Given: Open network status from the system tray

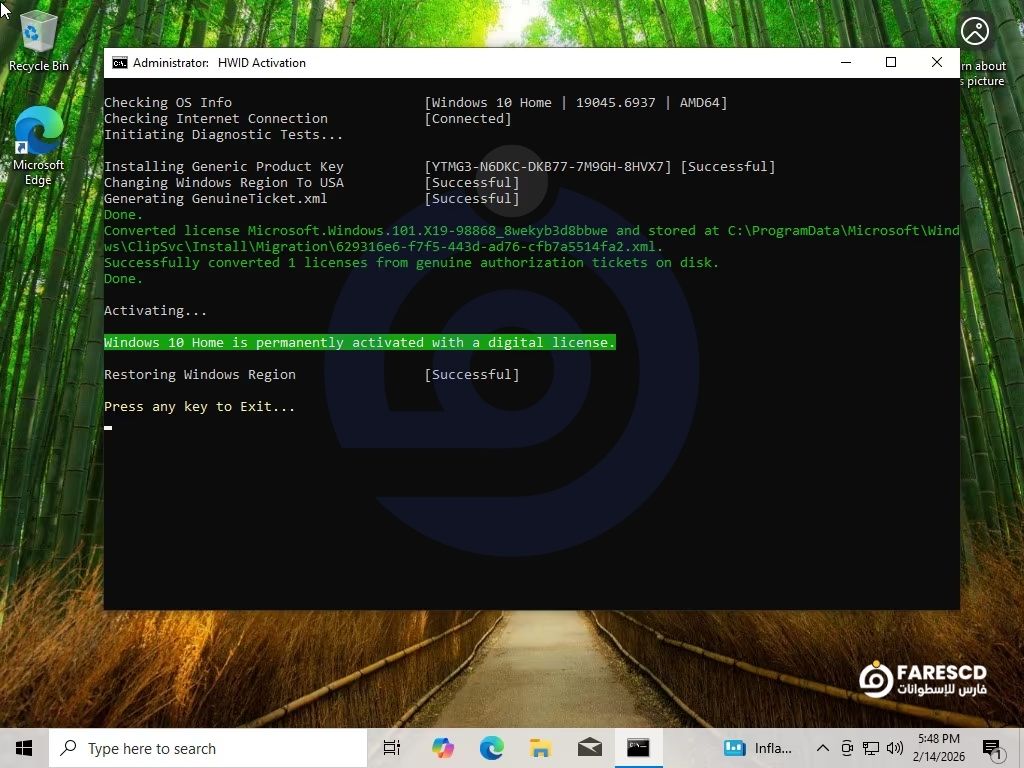Looking at the screenshot, I should coord(871,748).
